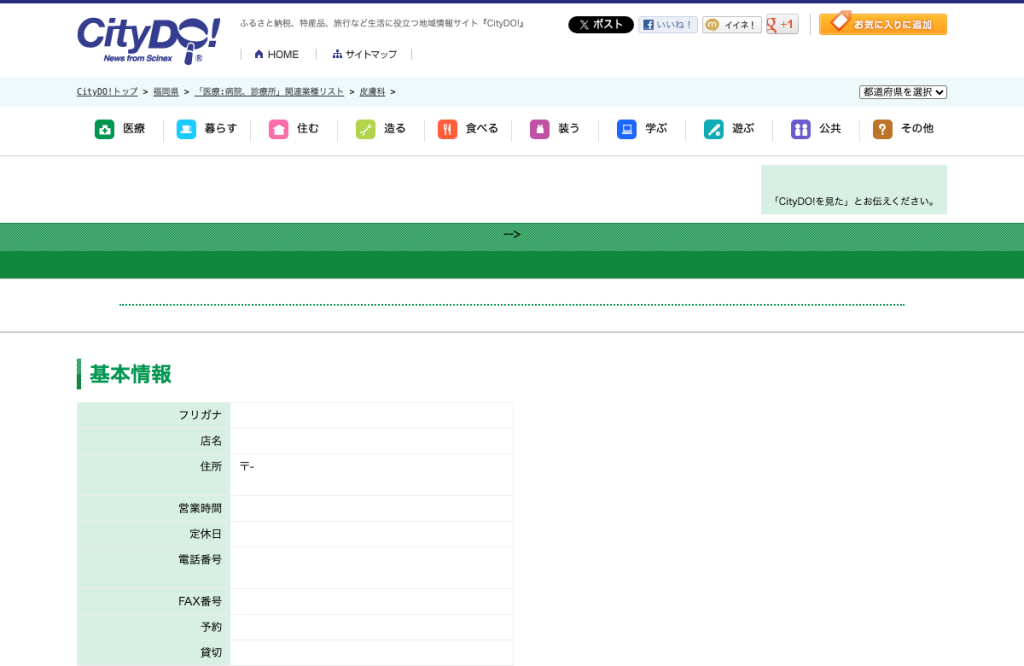Open the play (遊ぶ) category icon

(713, 129)
